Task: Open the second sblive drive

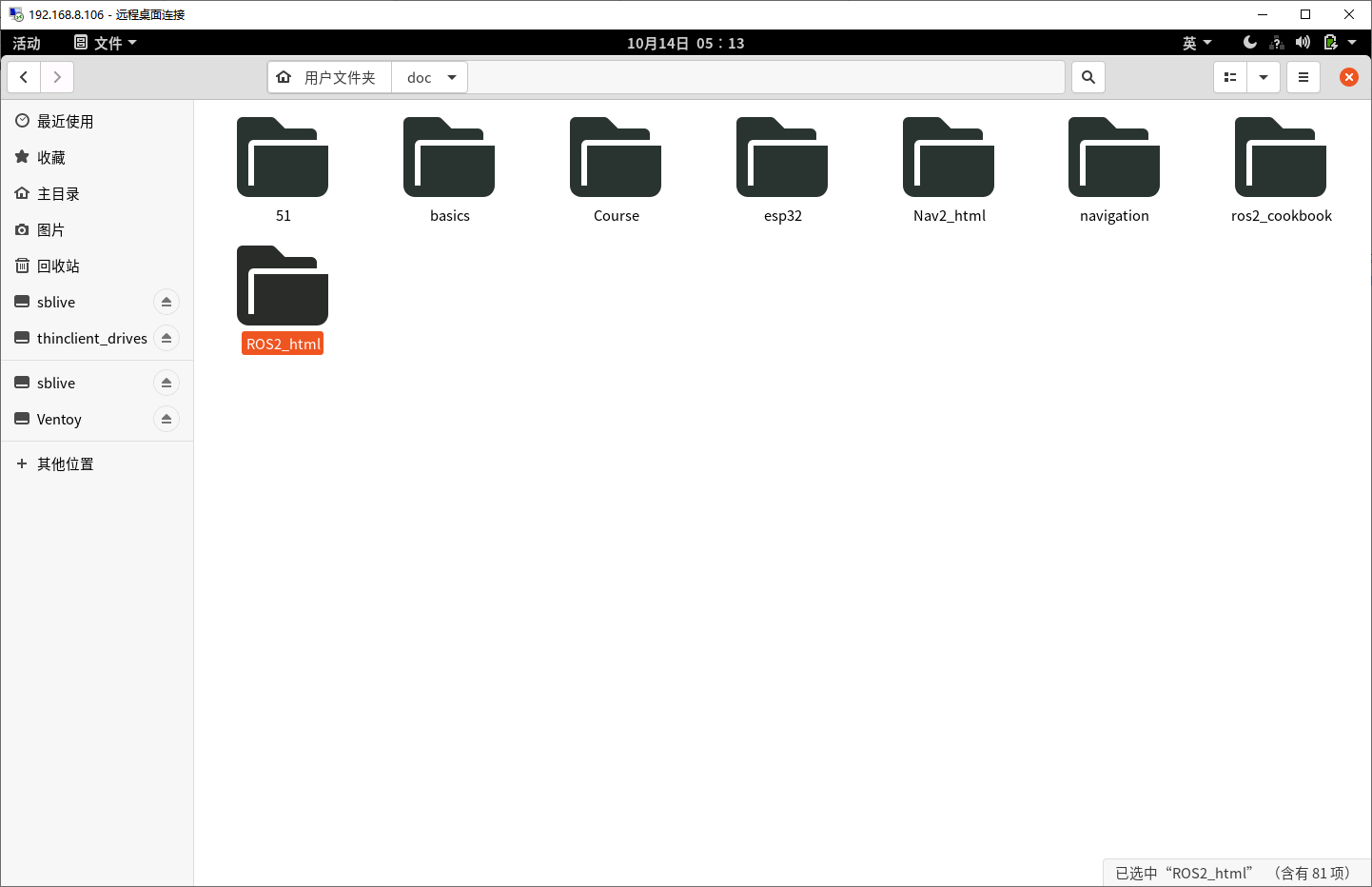Action: click(x=56, y=383)
